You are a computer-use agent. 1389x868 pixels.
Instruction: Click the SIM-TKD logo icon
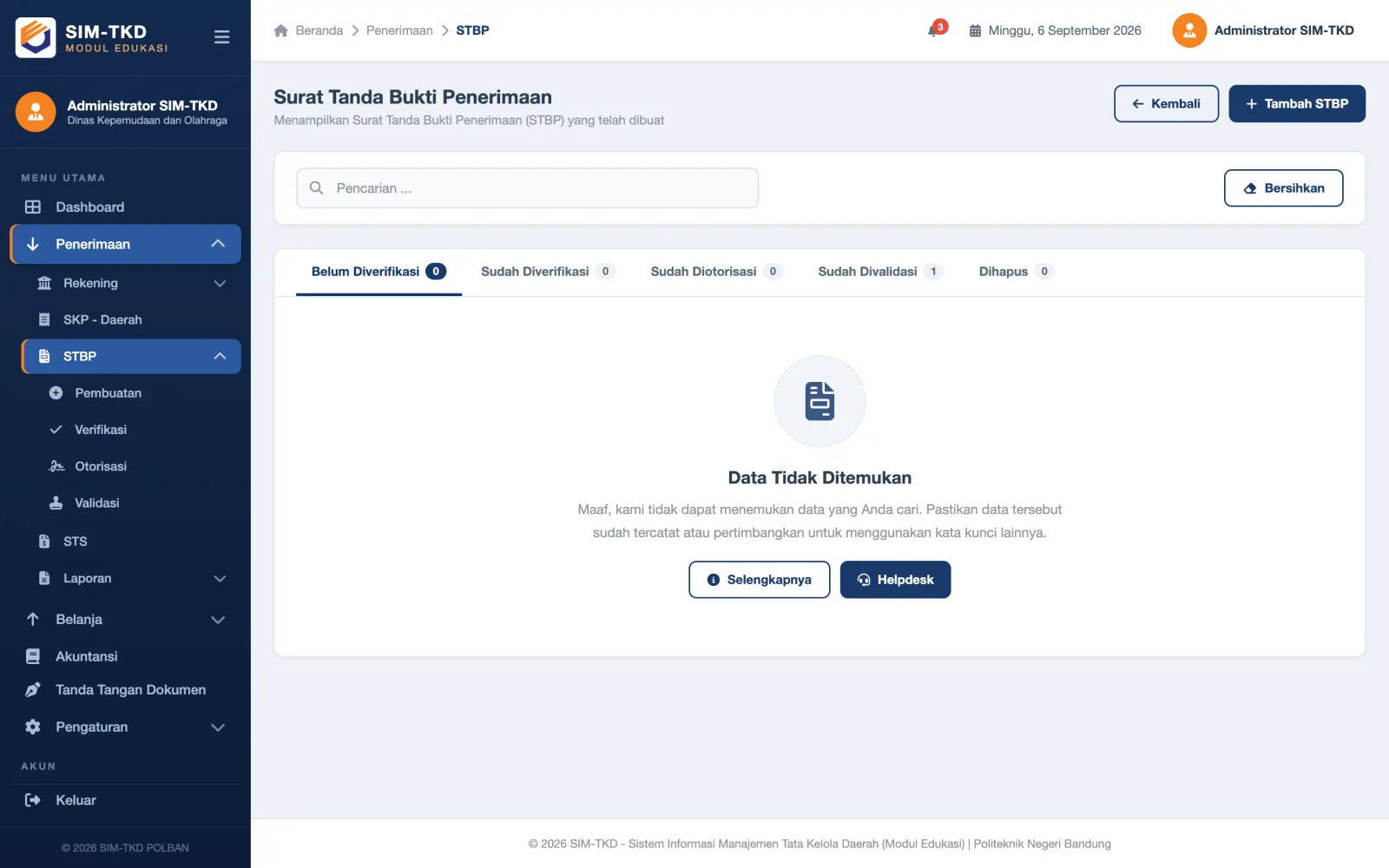[x=36, y=36]
